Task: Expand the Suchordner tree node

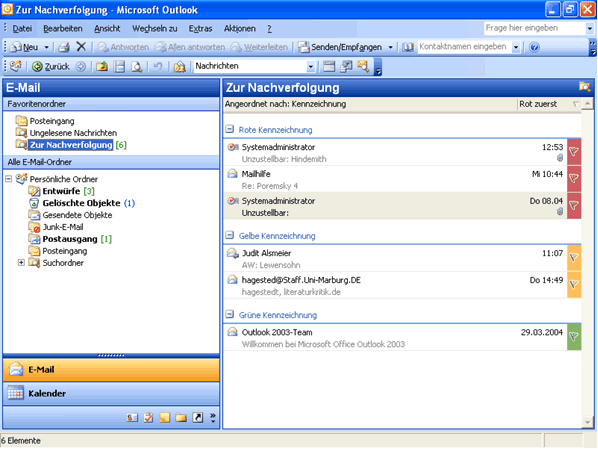Action: (21, 262)
